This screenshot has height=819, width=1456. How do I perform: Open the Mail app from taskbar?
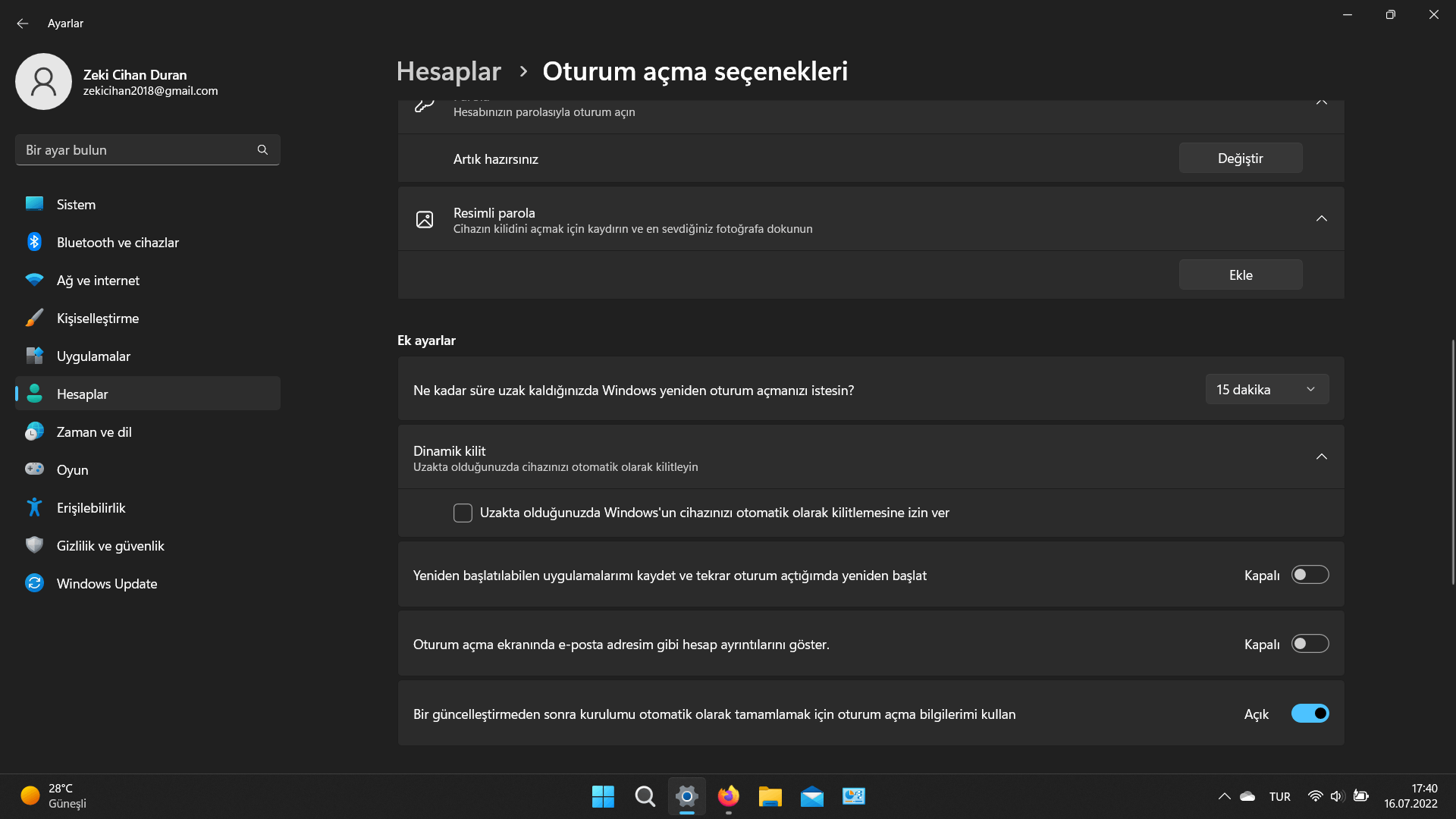[812, 796]
